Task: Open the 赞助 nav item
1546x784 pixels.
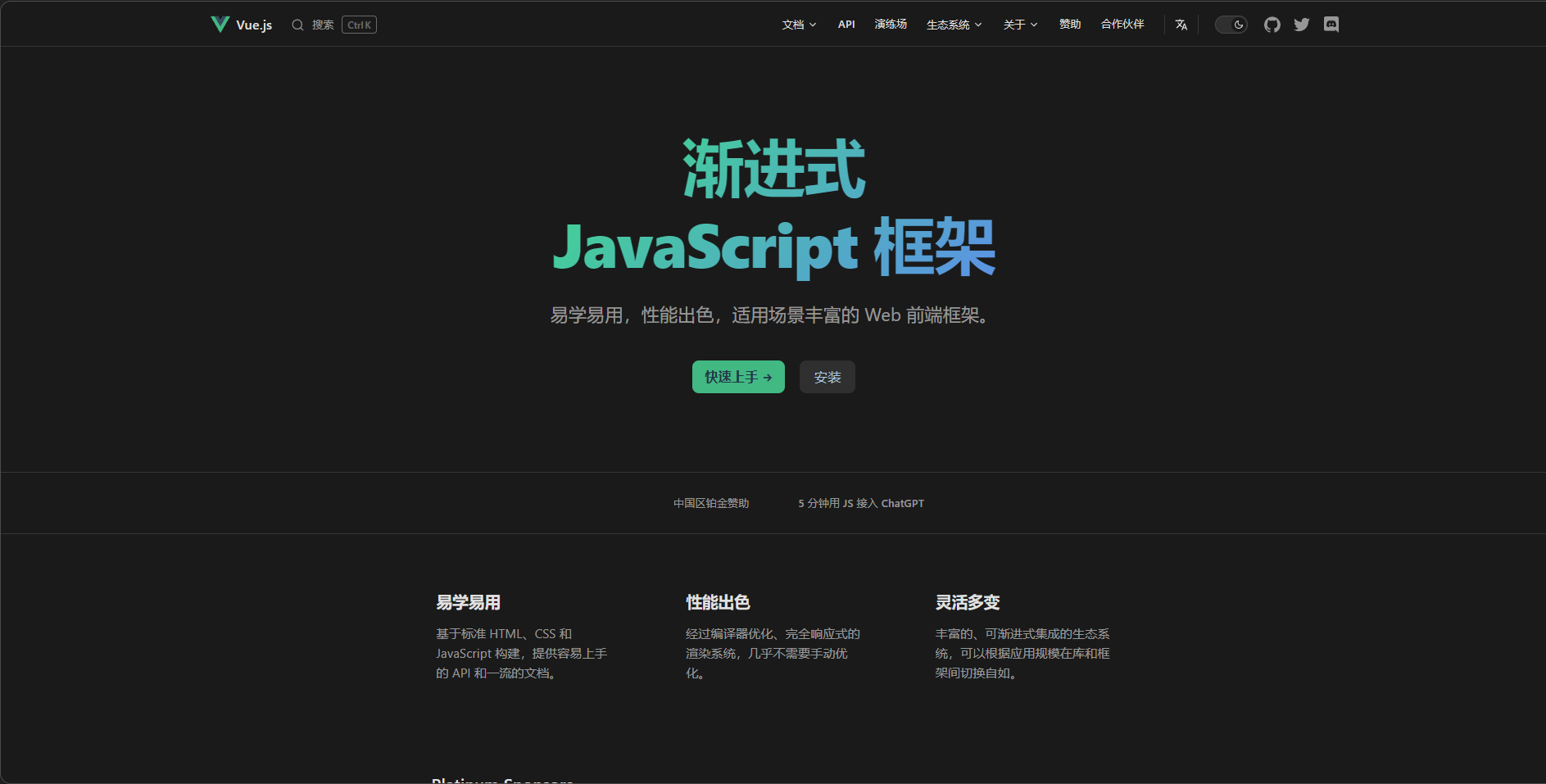Action: click(x=1070, y=25)
